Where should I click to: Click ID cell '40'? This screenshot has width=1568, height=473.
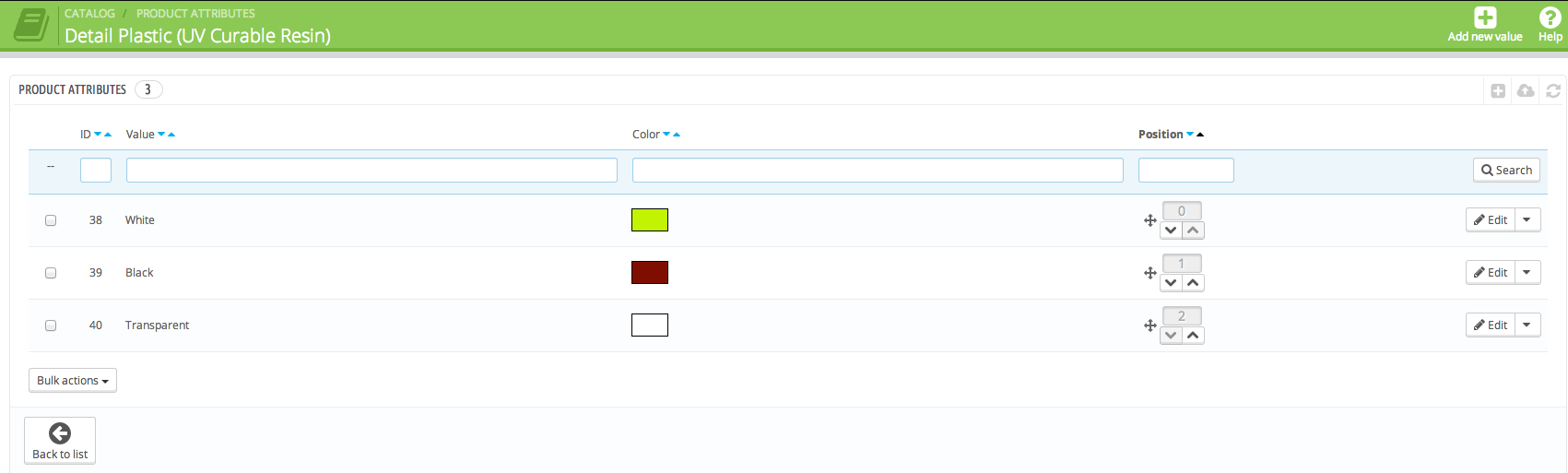(x=96, y=325)
